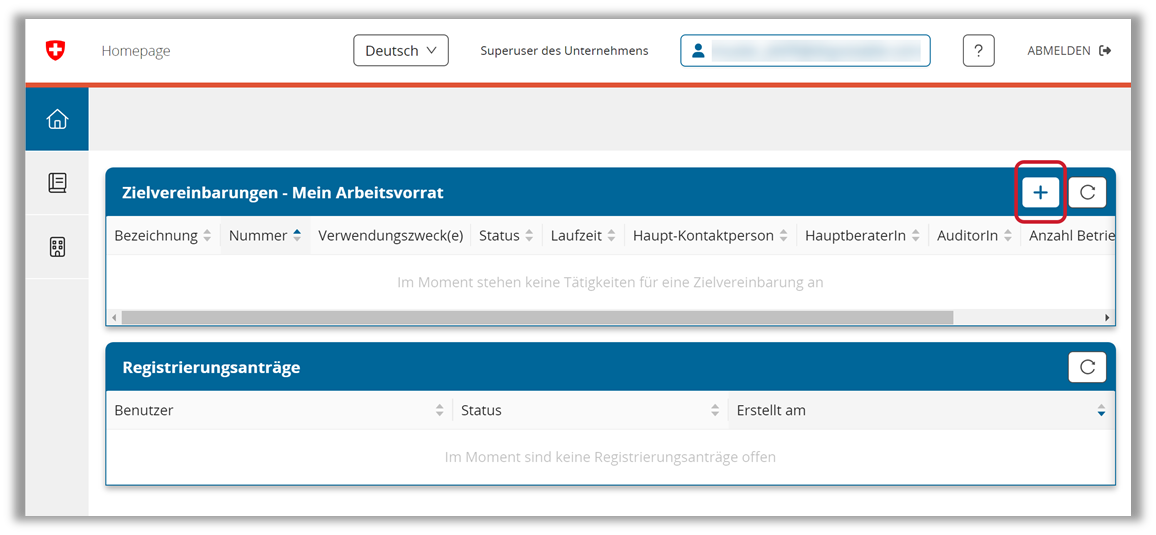Open the document list sidebar icon

(57, 183)
